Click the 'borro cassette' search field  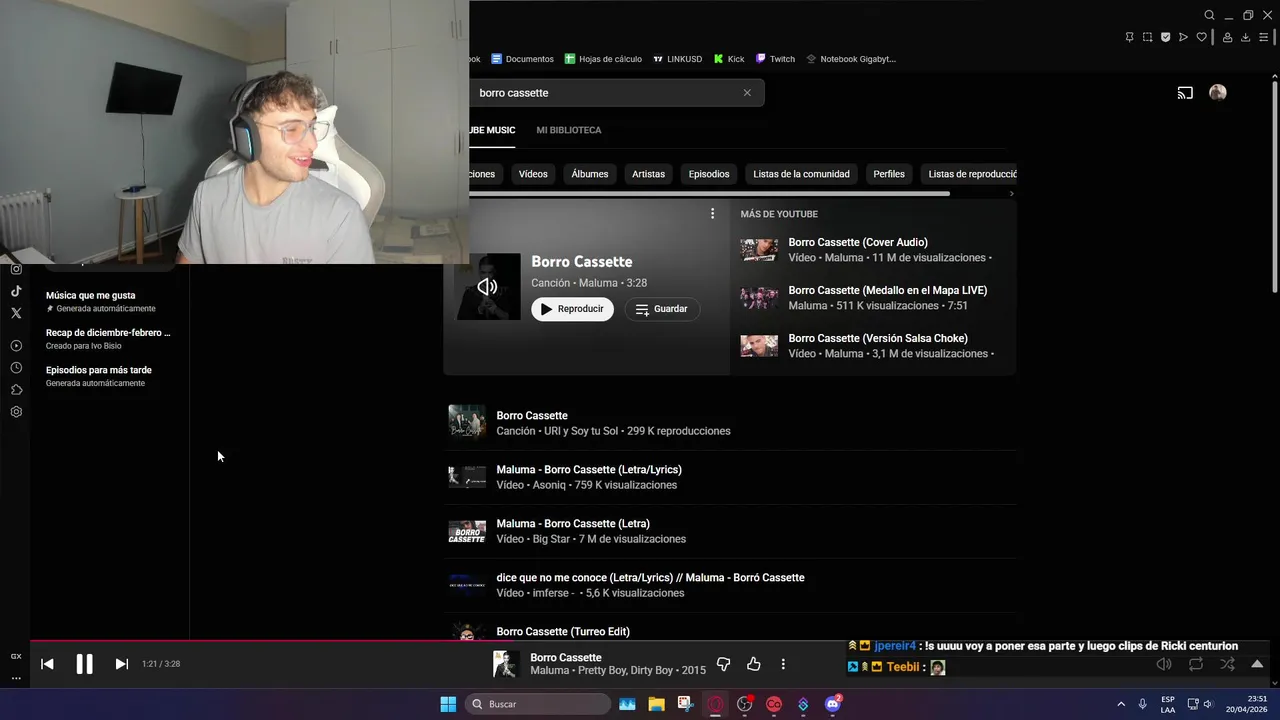pos(607,93)
